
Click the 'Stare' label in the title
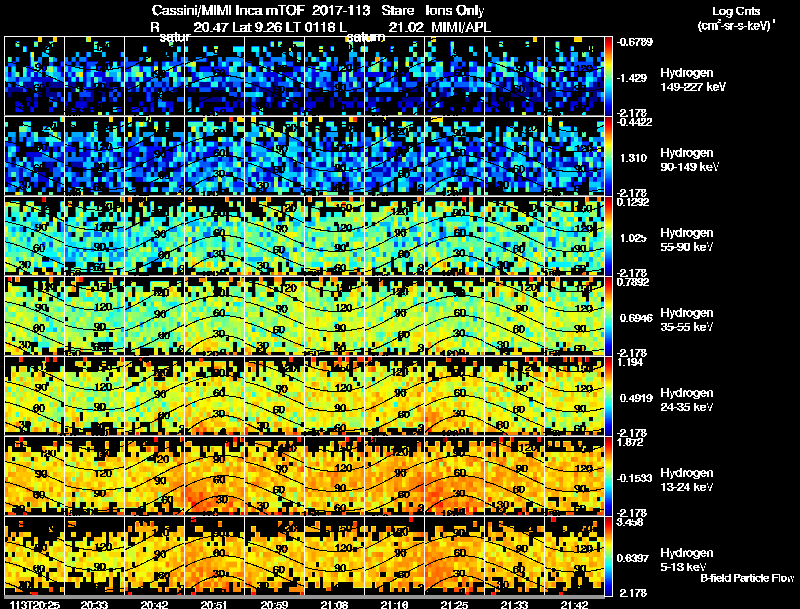pos(396,10)
